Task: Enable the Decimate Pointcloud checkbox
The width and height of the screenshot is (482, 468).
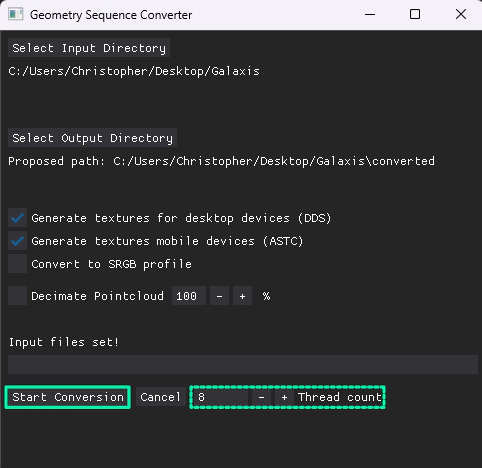Action: pyautogui.click(x=17, y=296)
